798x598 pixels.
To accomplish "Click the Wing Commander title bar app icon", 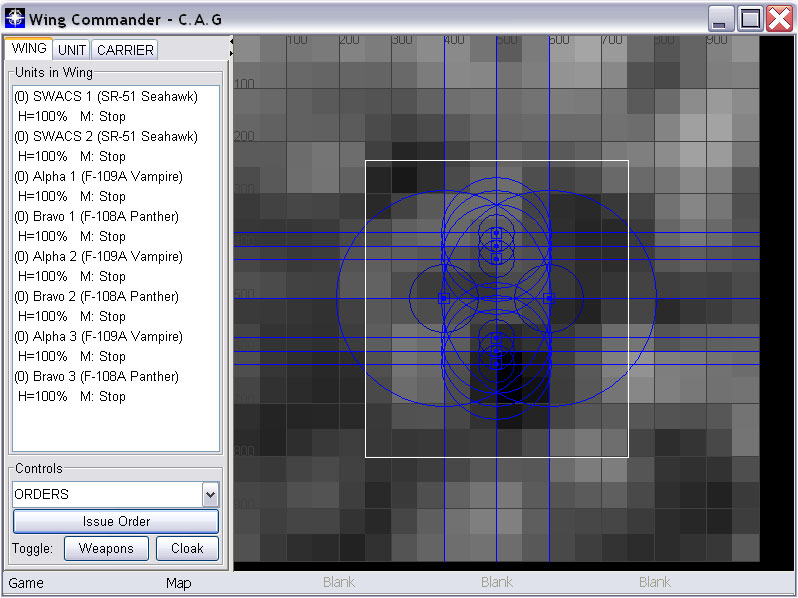I will point(15,17).
